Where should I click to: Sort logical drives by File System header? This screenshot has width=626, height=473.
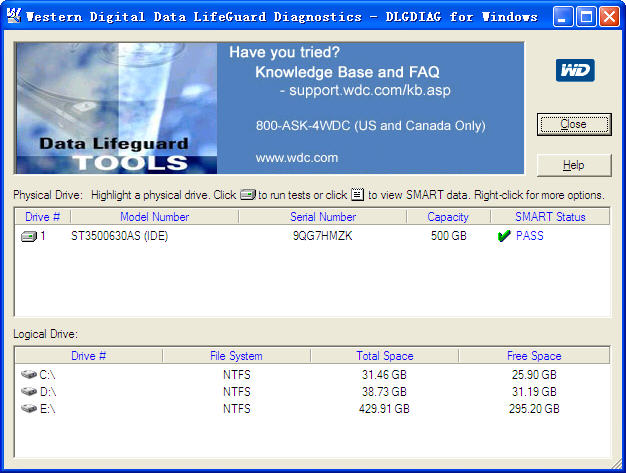(236, 356)
